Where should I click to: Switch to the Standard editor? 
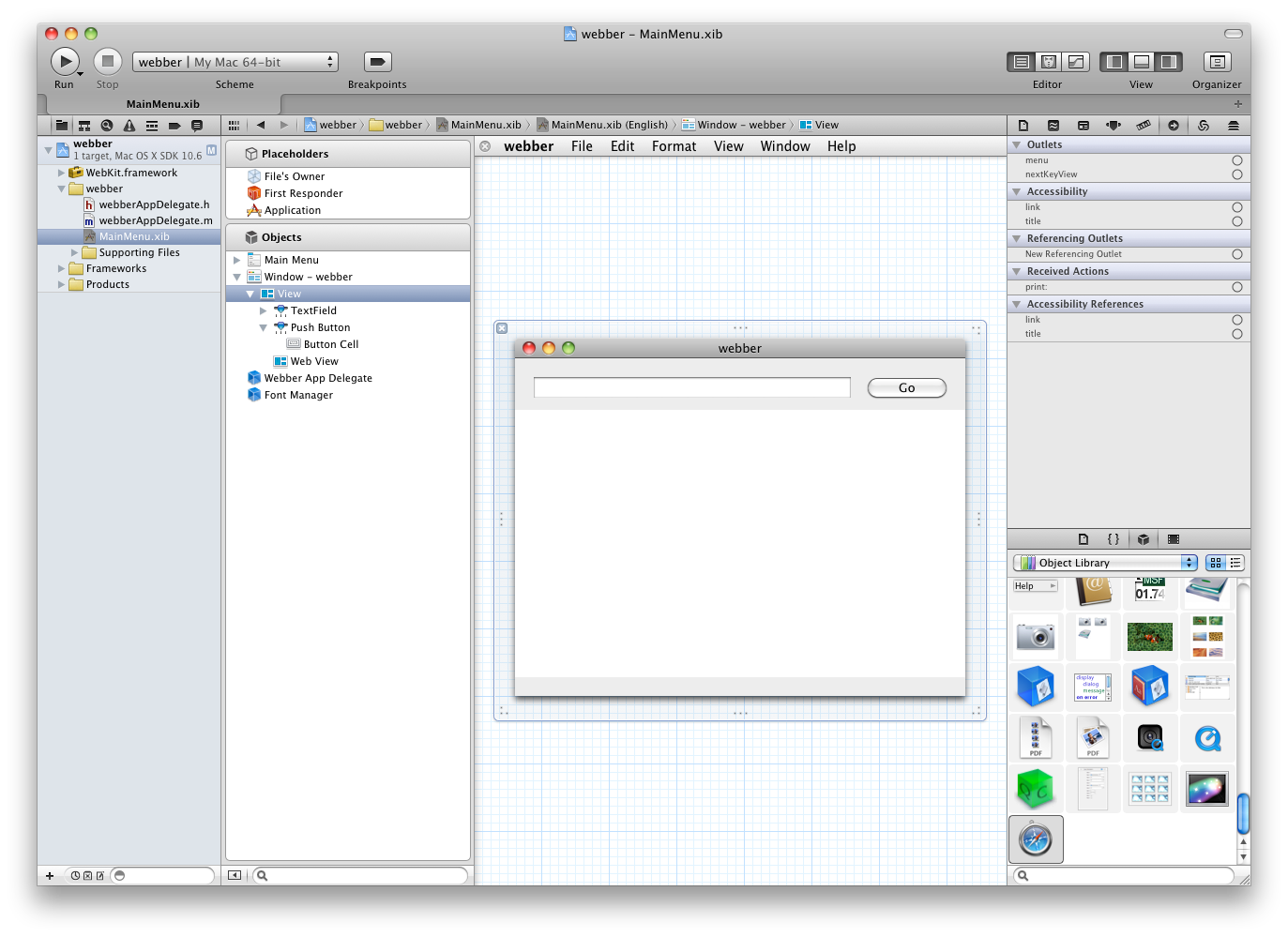[x=1022, y=62]
